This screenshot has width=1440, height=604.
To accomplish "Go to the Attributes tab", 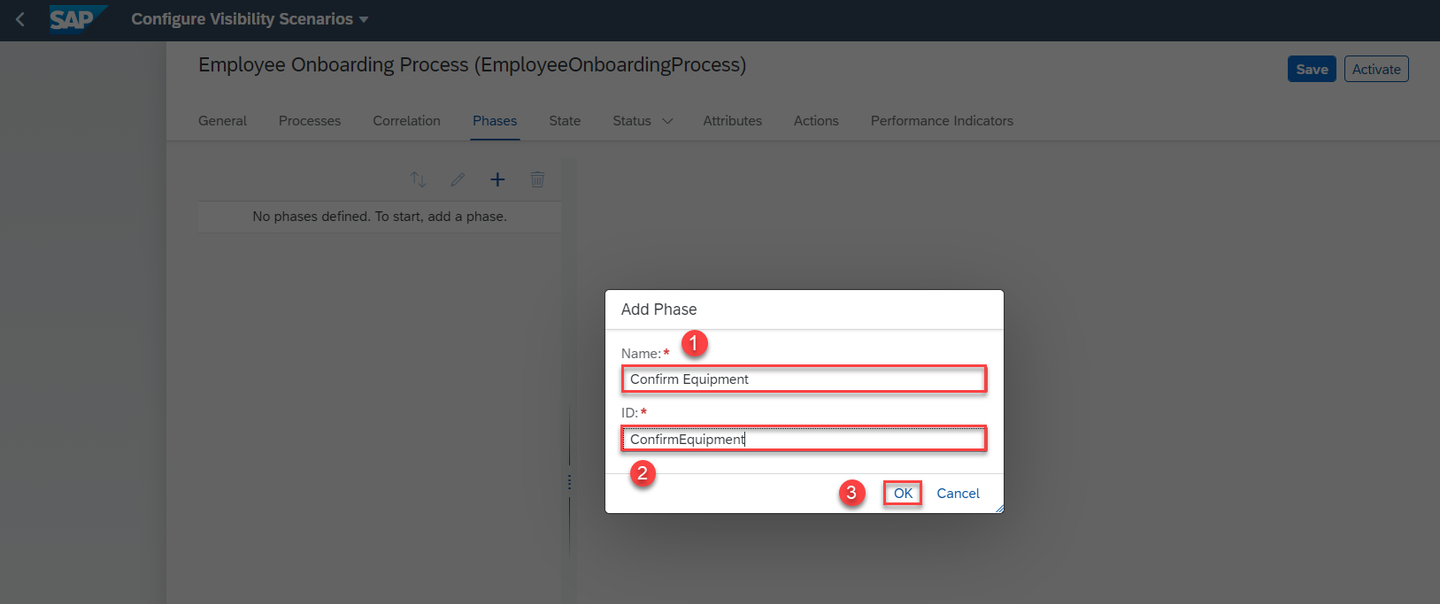I will click(x=732, y=121).
